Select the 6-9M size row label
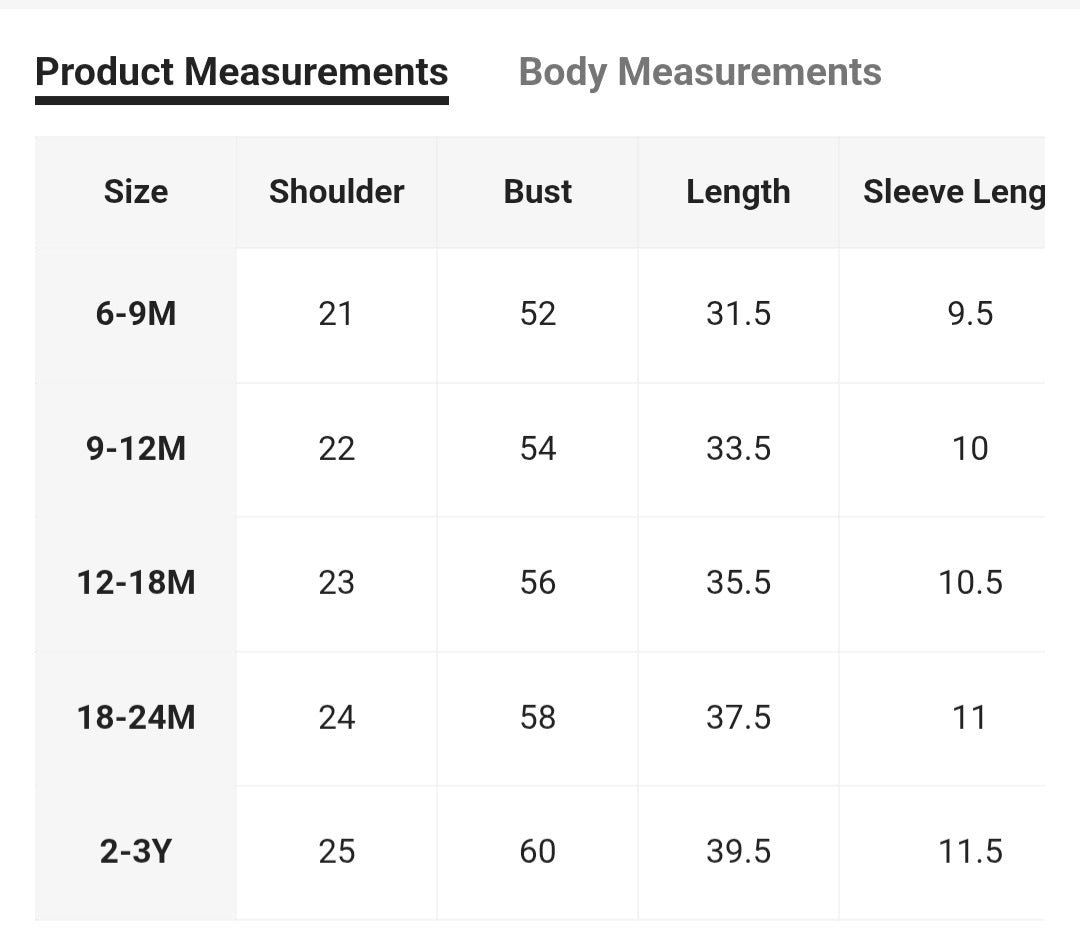Viewport: 1080px width, 934px height. [x=136, y=314]
